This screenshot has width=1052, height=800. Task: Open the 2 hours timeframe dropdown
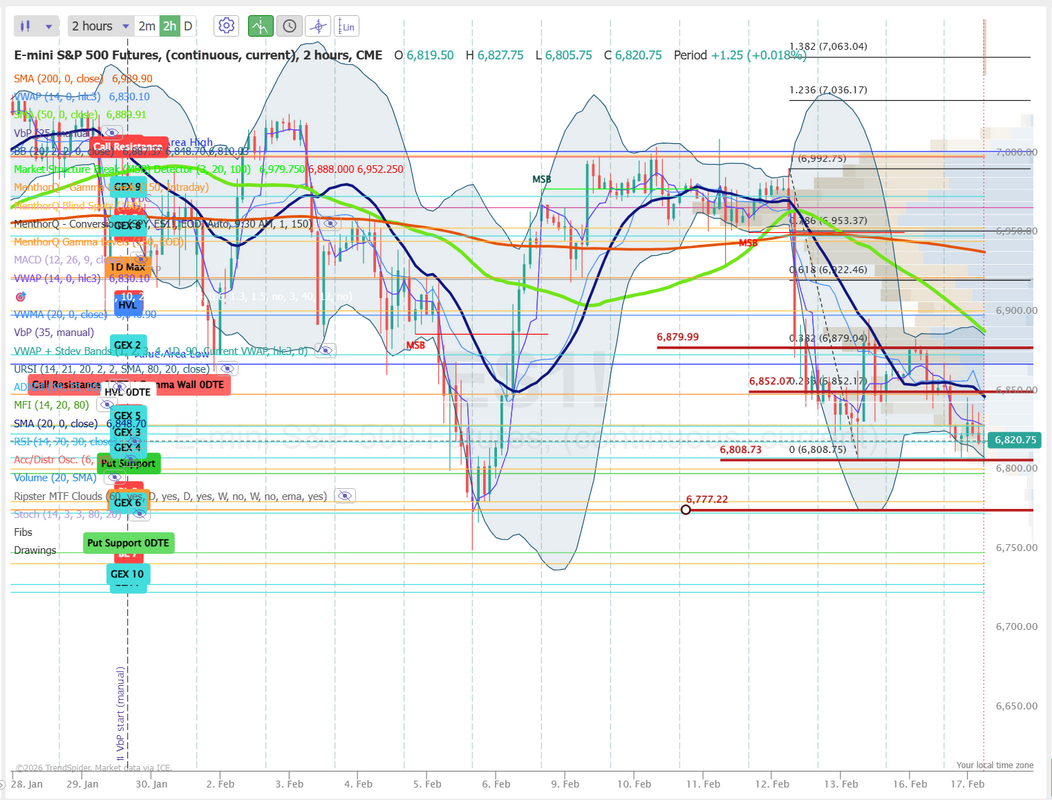(100, 26)
